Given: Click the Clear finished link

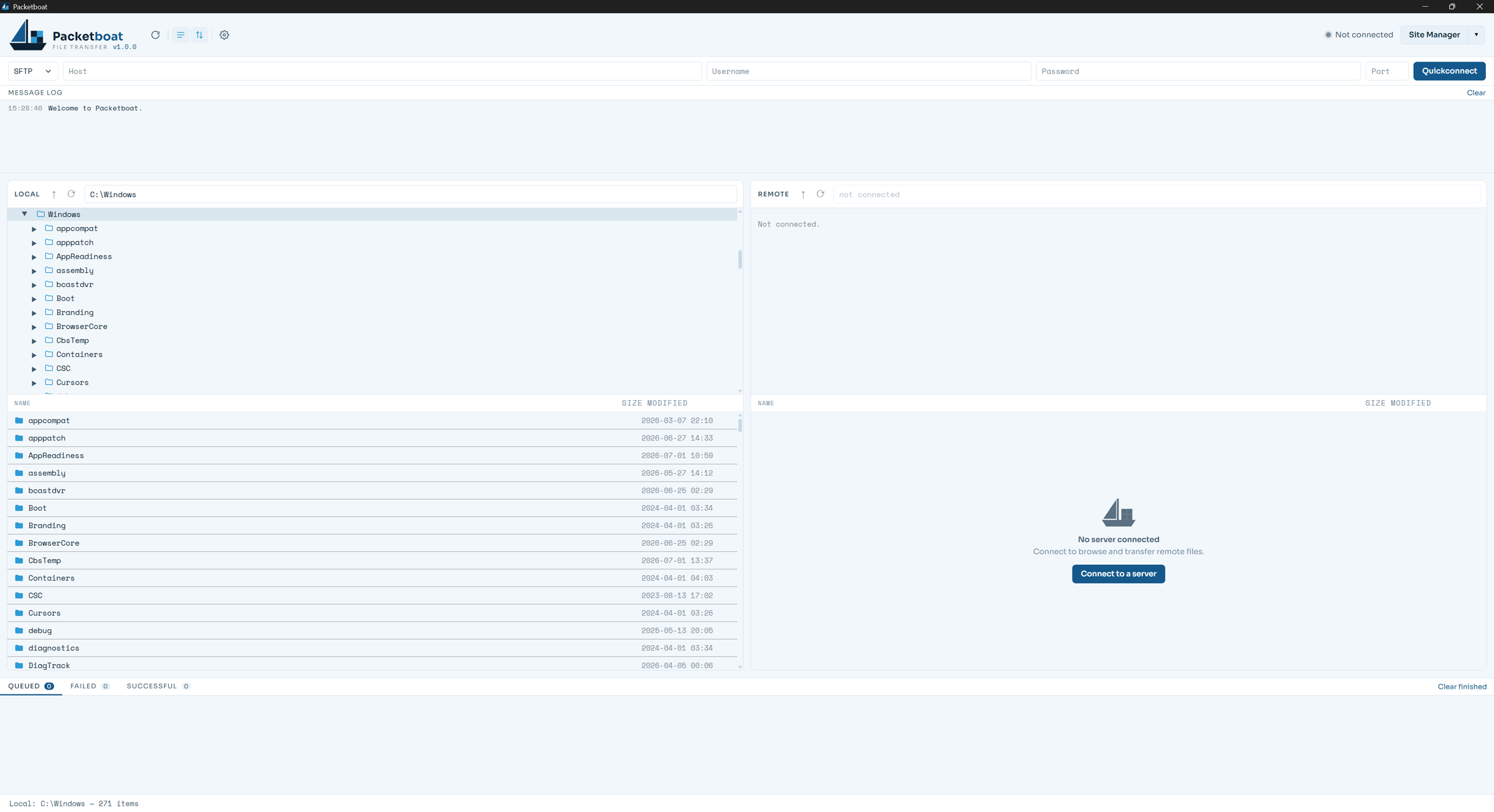Looking at the screenshot, I should tap(1462, 686).
